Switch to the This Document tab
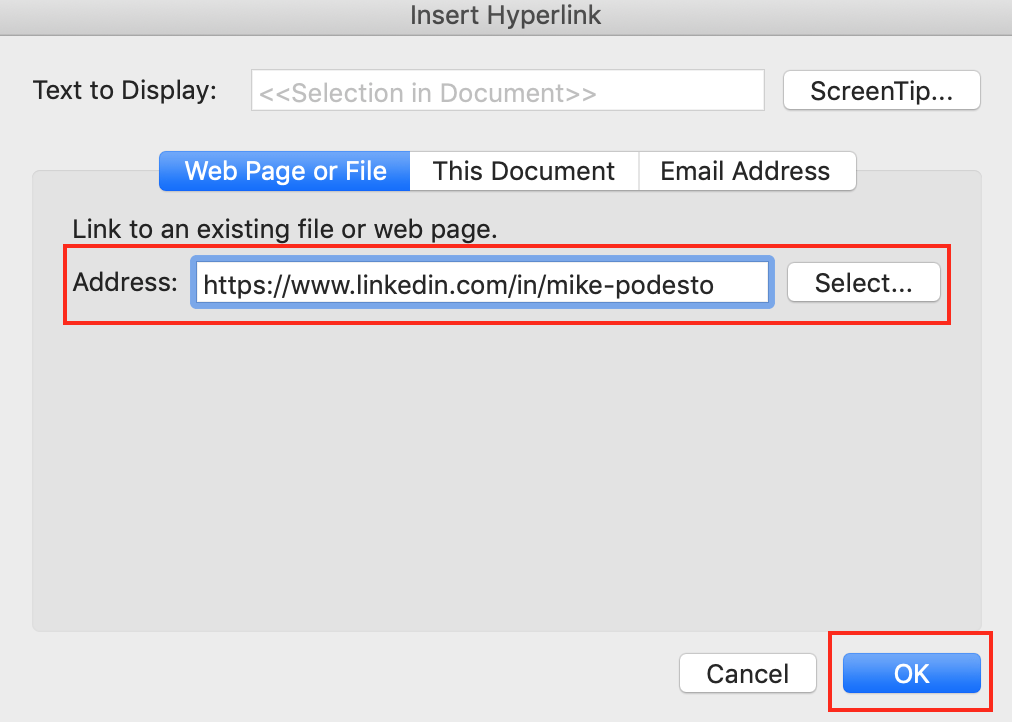 click(x=523, y=171)
